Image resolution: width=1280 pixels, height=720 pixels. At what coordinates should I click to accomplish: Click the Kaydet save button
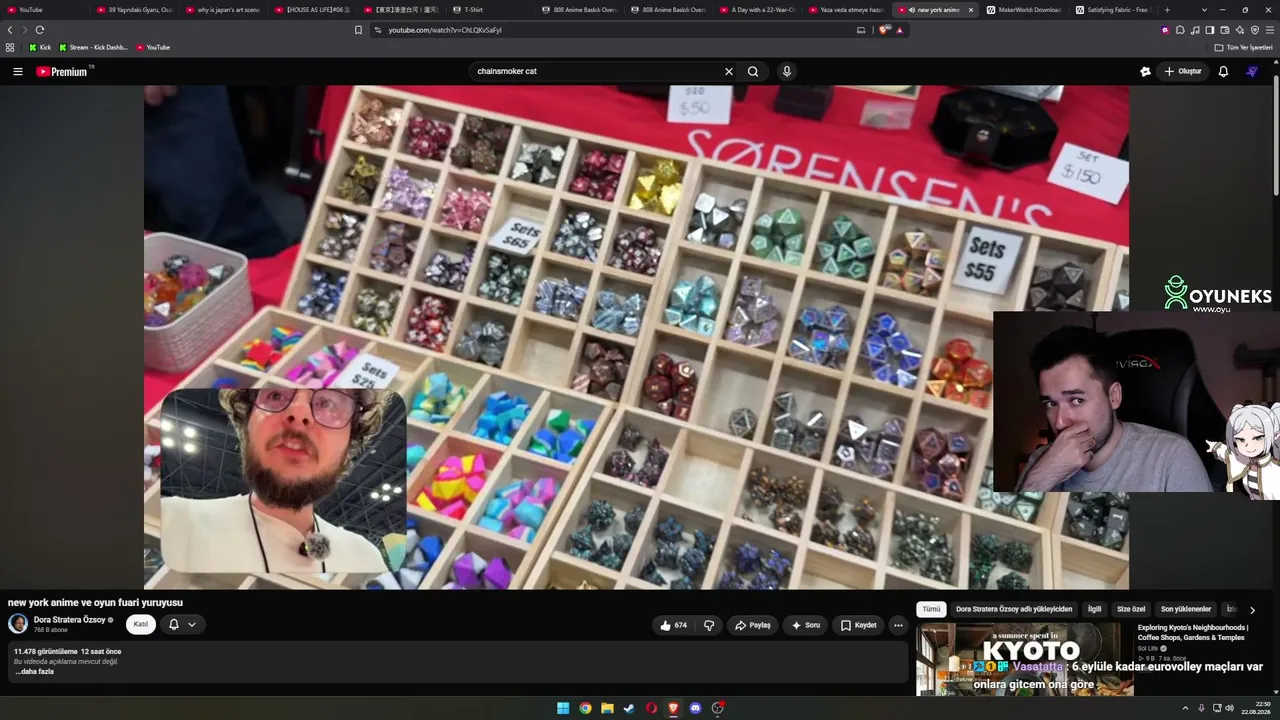point(858,625)
